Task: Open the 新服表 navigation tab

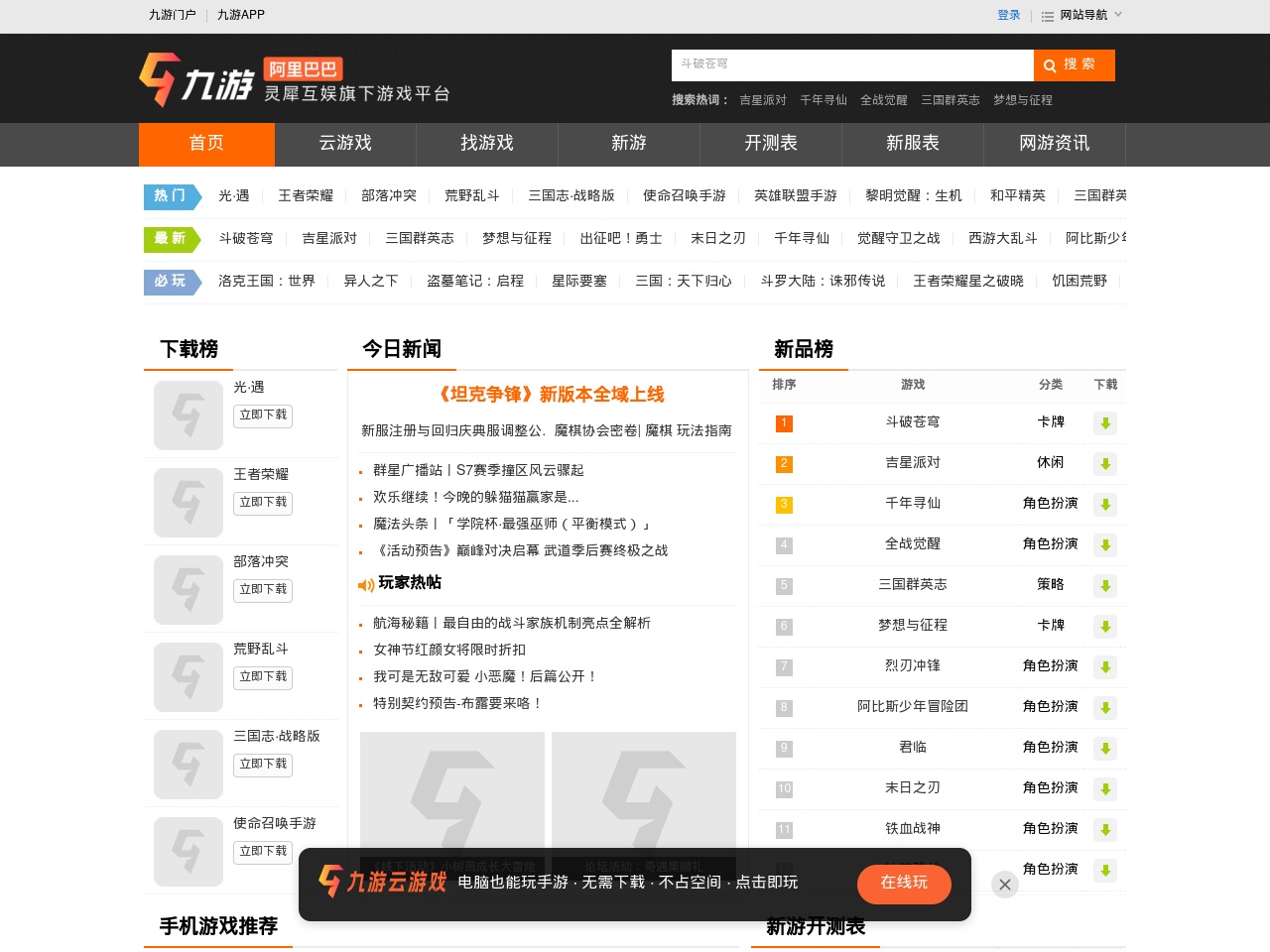Action: tap(913, 144)
